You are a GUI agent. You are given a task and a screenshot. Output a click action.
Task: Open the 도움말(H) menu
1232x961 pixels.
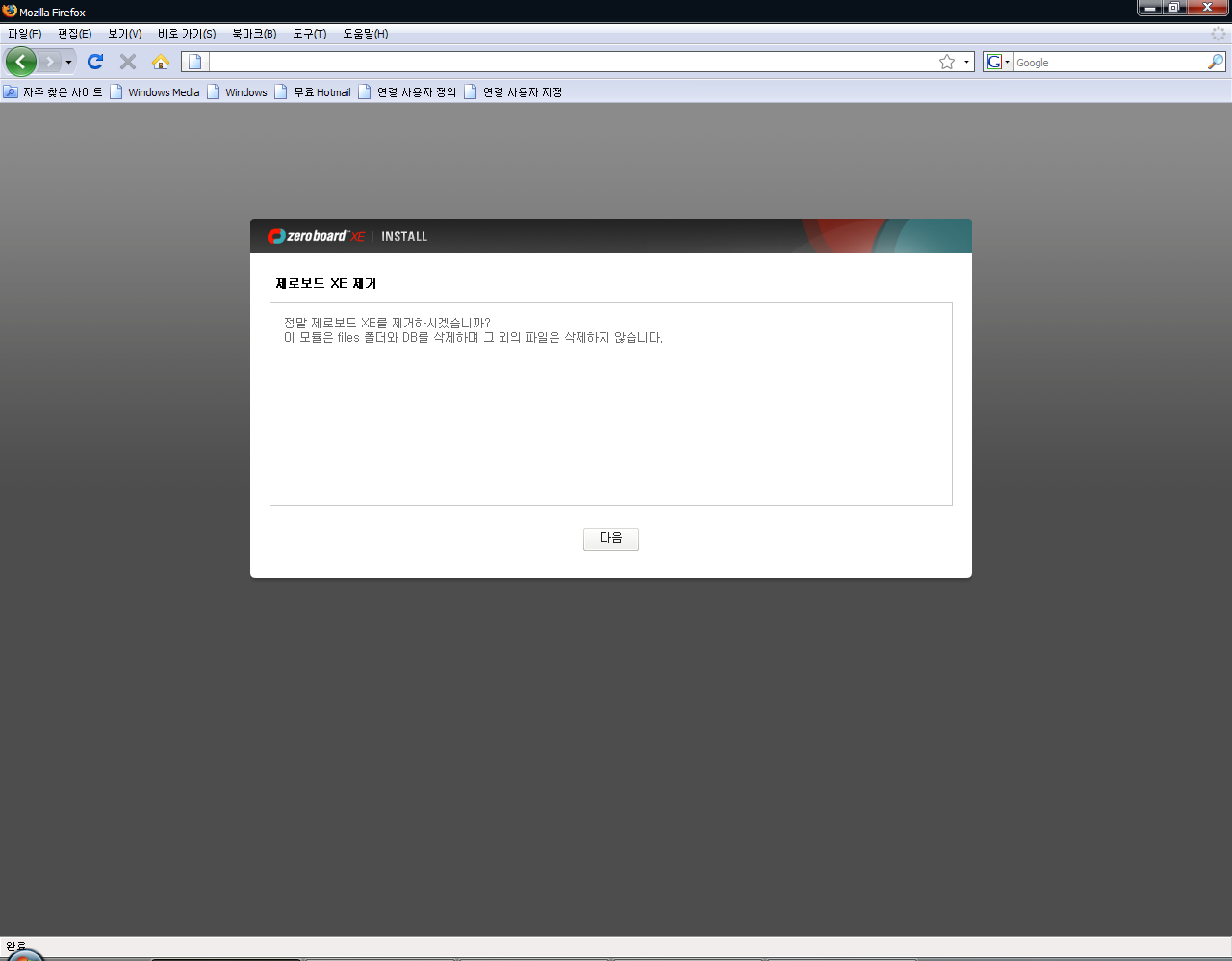[x=366, y=34]
